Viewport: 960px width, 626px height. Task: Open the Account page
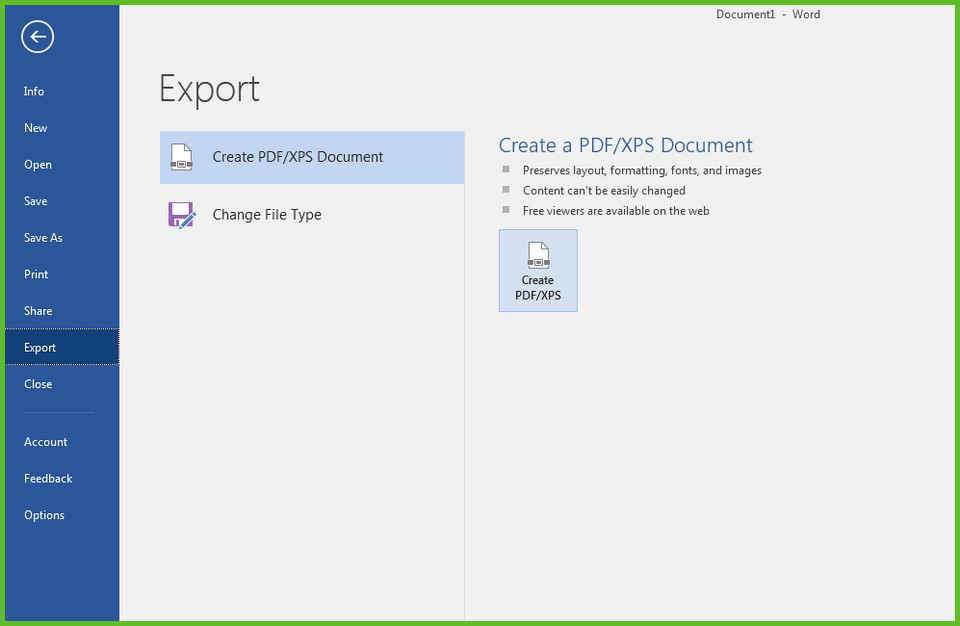click(46, 442)
